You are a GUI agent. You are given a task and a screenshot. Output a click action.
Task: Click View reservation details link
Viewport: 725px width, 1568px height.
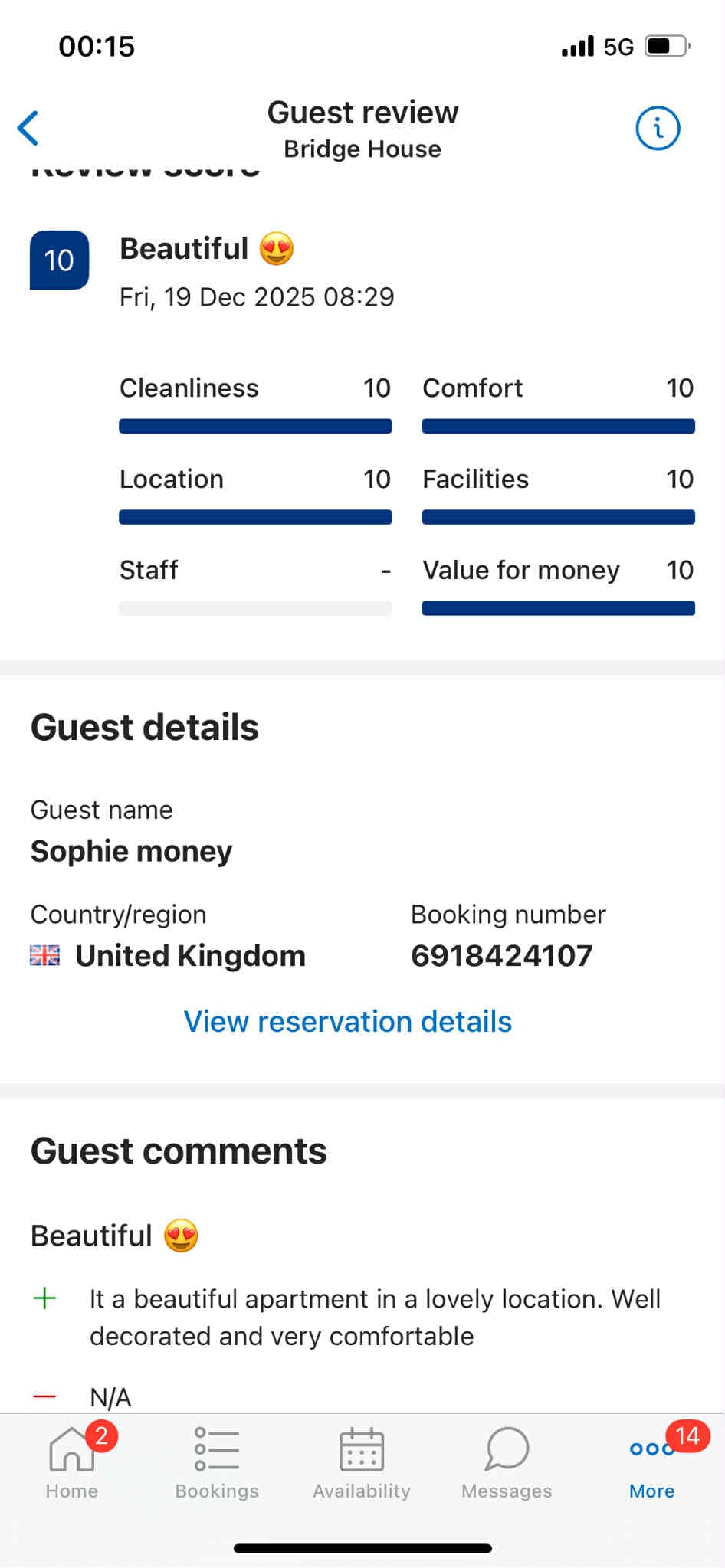[x=348, y=1022]
